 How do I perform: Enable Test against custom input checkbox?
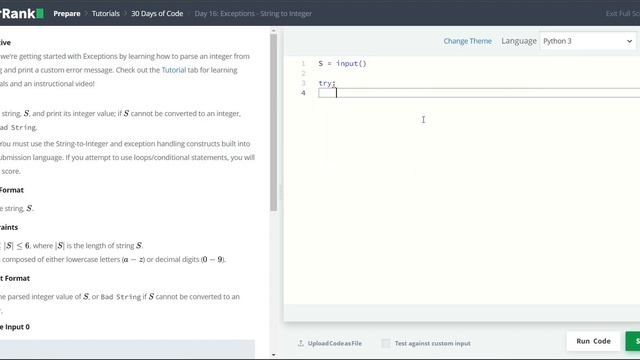[385, 343]
